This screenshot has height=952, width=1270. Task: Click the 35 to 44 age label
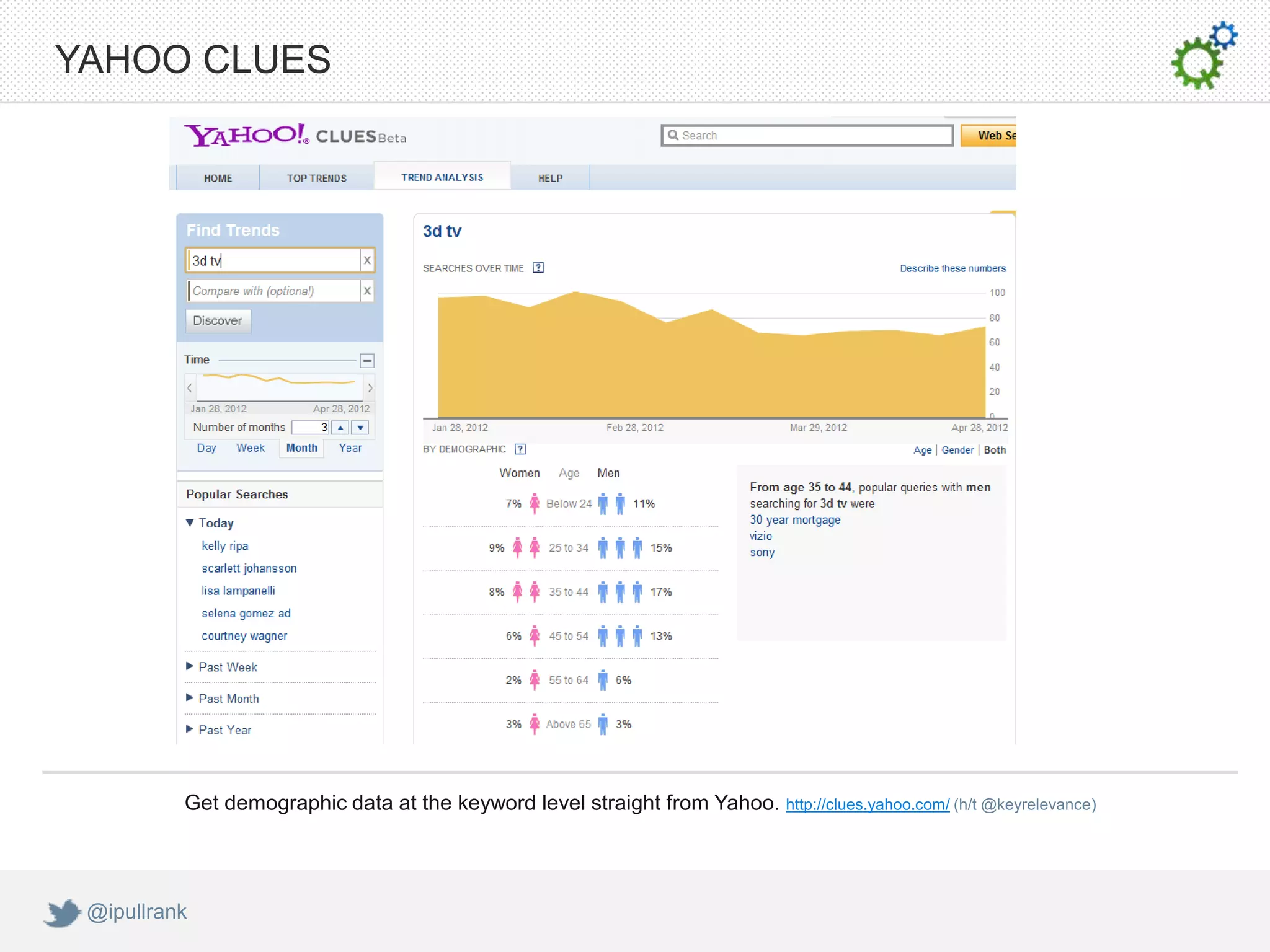[x=568, y=592]
